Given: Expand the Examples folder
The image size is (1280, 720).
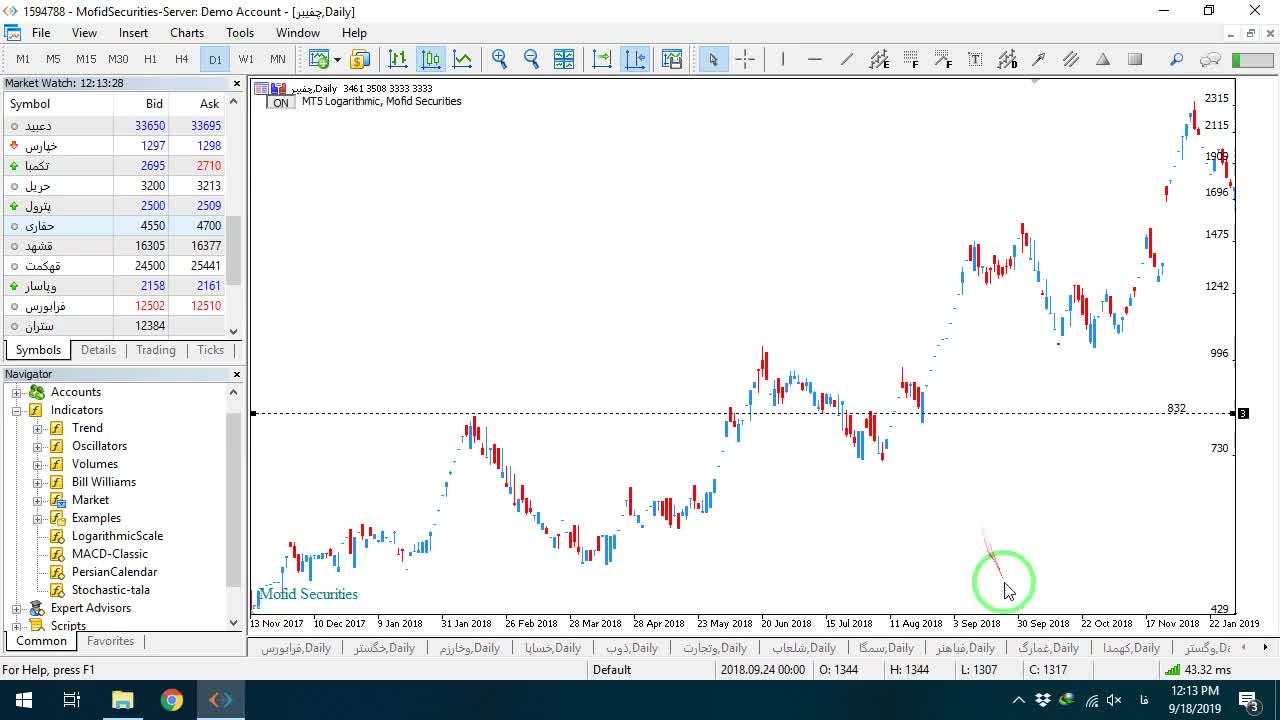Looking at the screenshot, I should click(38, 518).
